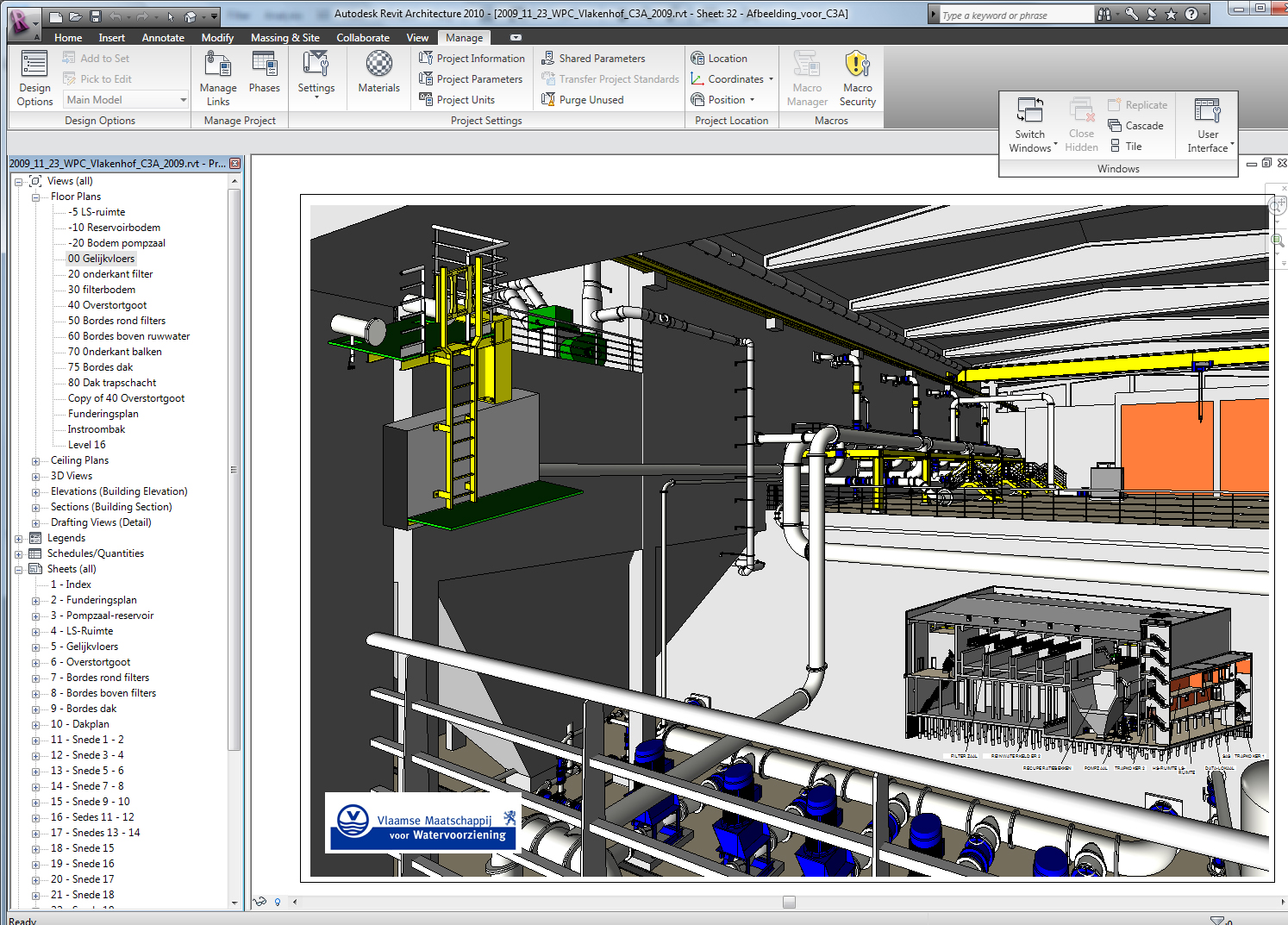Click the Help question mark icon
The width and height of the screenshot is (1288, 925).
(1191, 15)
